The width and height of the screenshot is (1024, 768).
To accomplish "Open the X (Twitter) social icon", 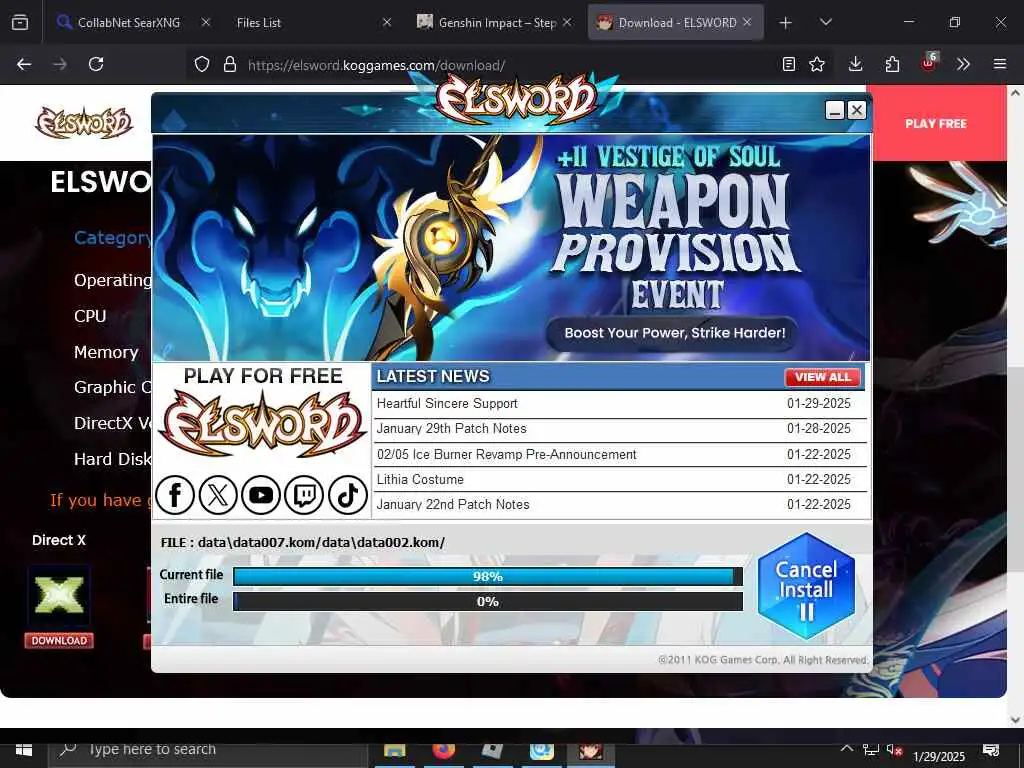I will [217, 495].
